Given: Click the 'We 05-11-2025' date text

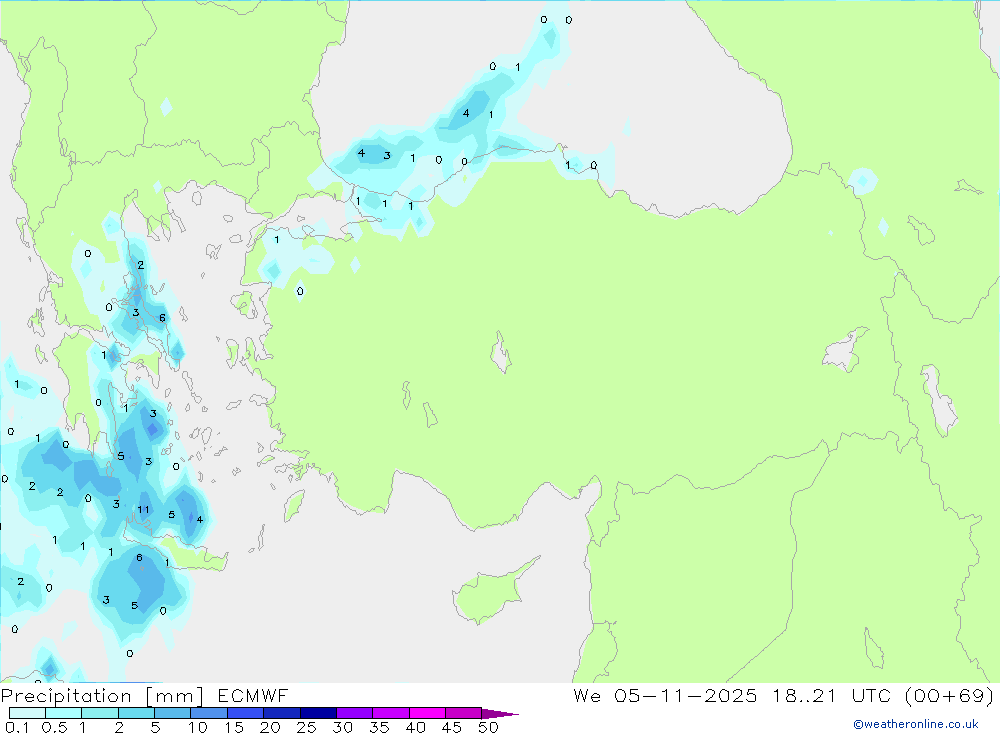Looking at the screenshot, I should coord(665,696).
